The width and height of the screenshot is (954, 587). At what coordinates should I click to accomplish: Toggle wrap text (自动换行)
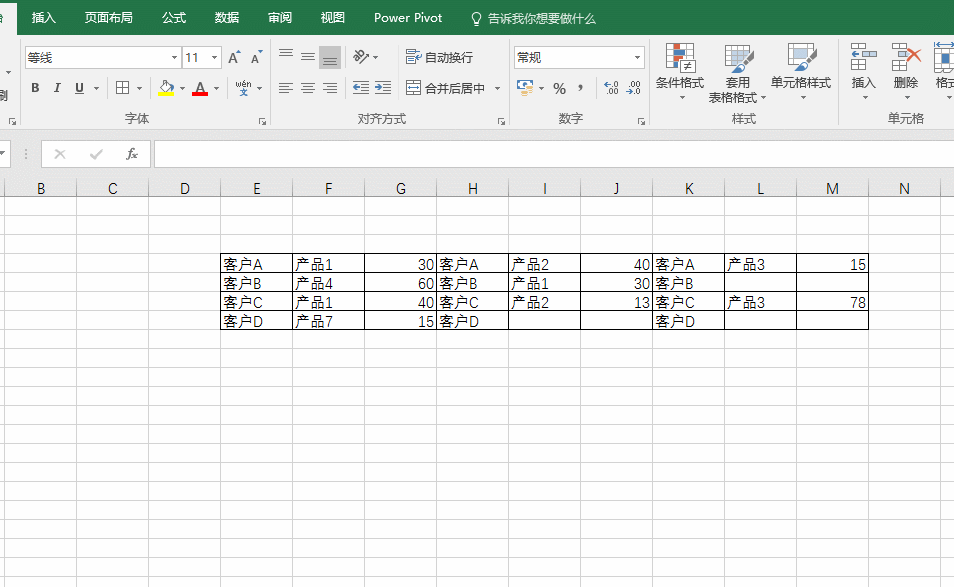click(440, 58)
